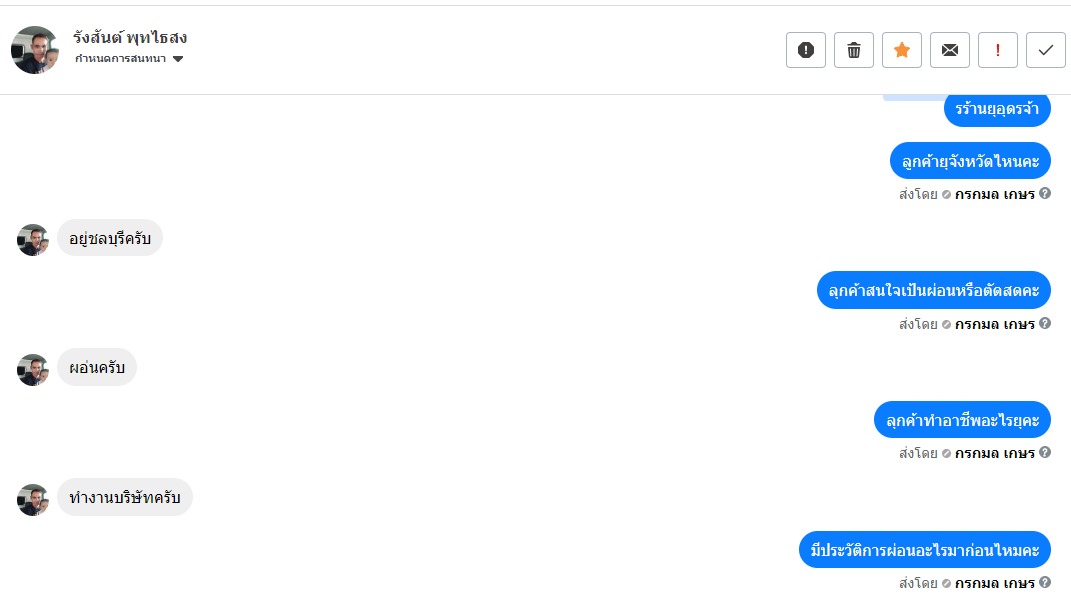Select the "ผ่อนครับ" message bubble
The width and height of the screenshot is (1071, 597).
(x=97, y=368)
